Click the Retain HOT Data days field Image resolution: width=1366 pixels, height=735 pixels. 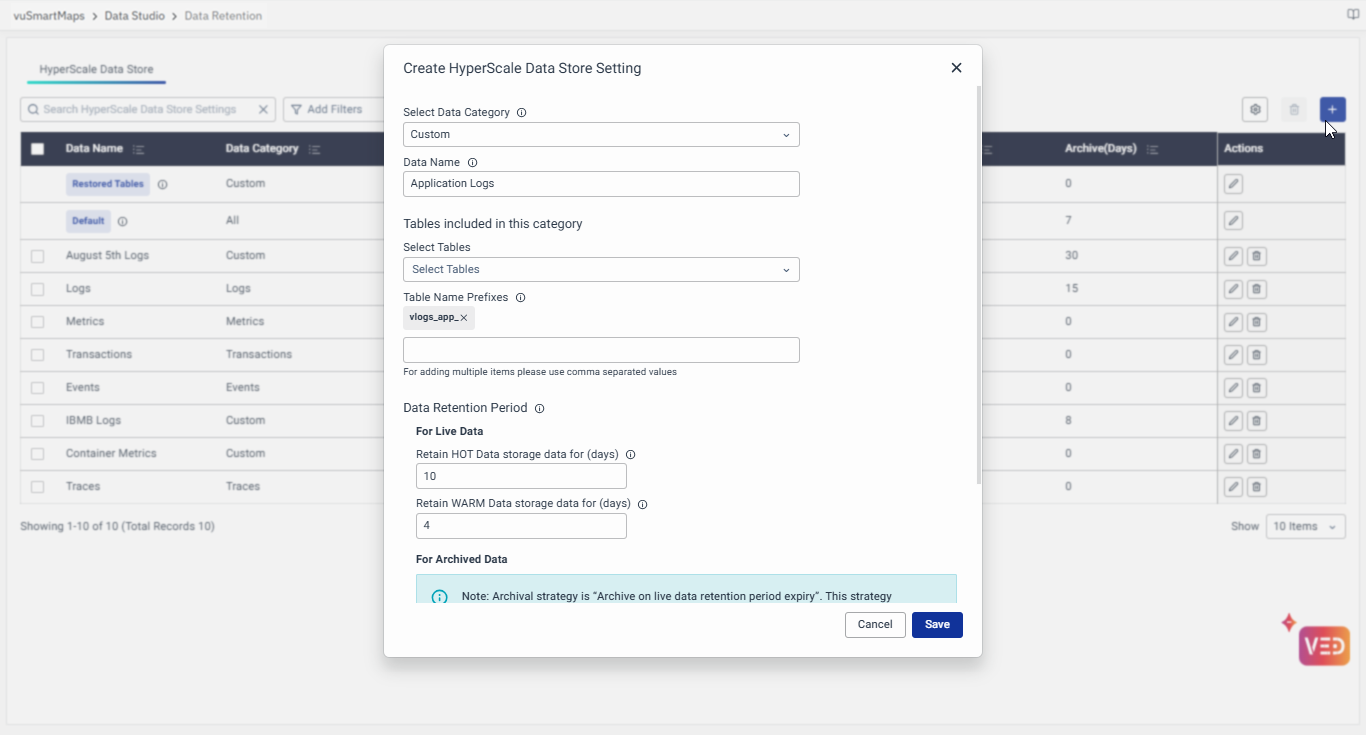521,476
